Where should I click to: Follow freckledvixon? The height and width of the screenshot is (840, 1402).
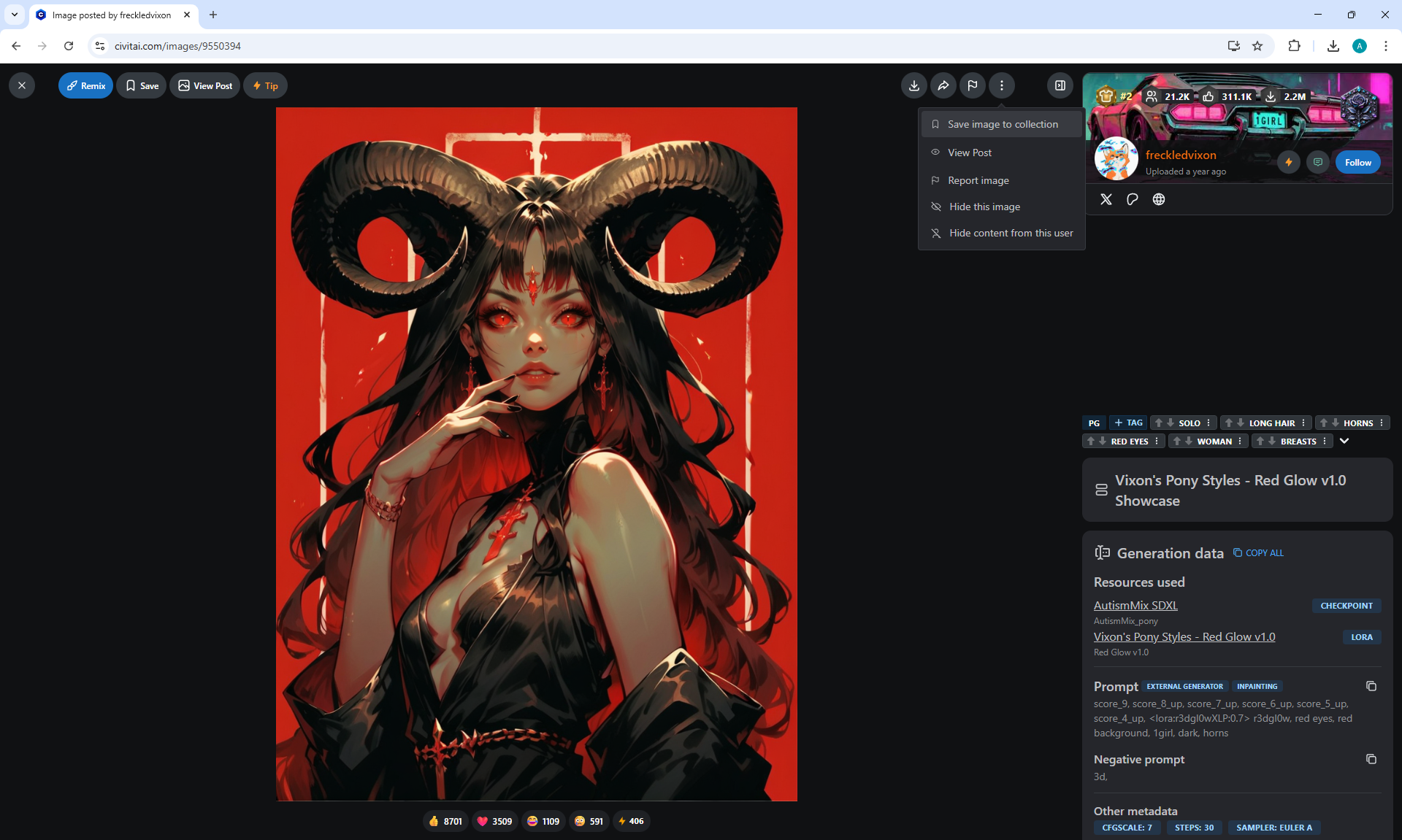point(1357,162)
